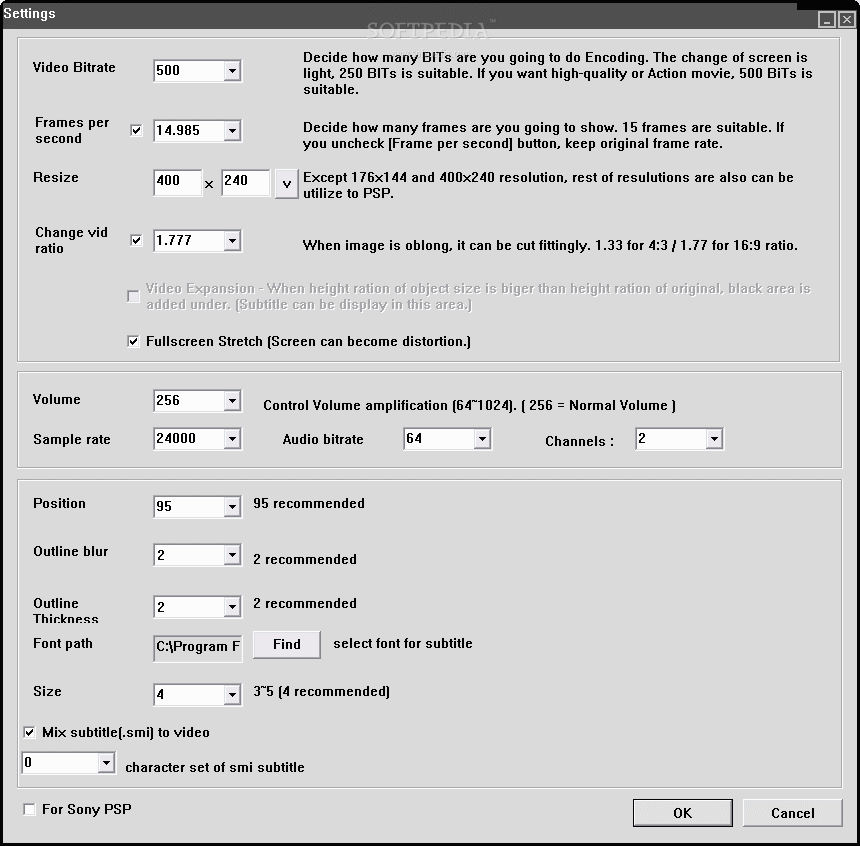Click the "Video Bitrate" label
The width and height of the screenshot is (860, 846).
(x=74, y=67)
